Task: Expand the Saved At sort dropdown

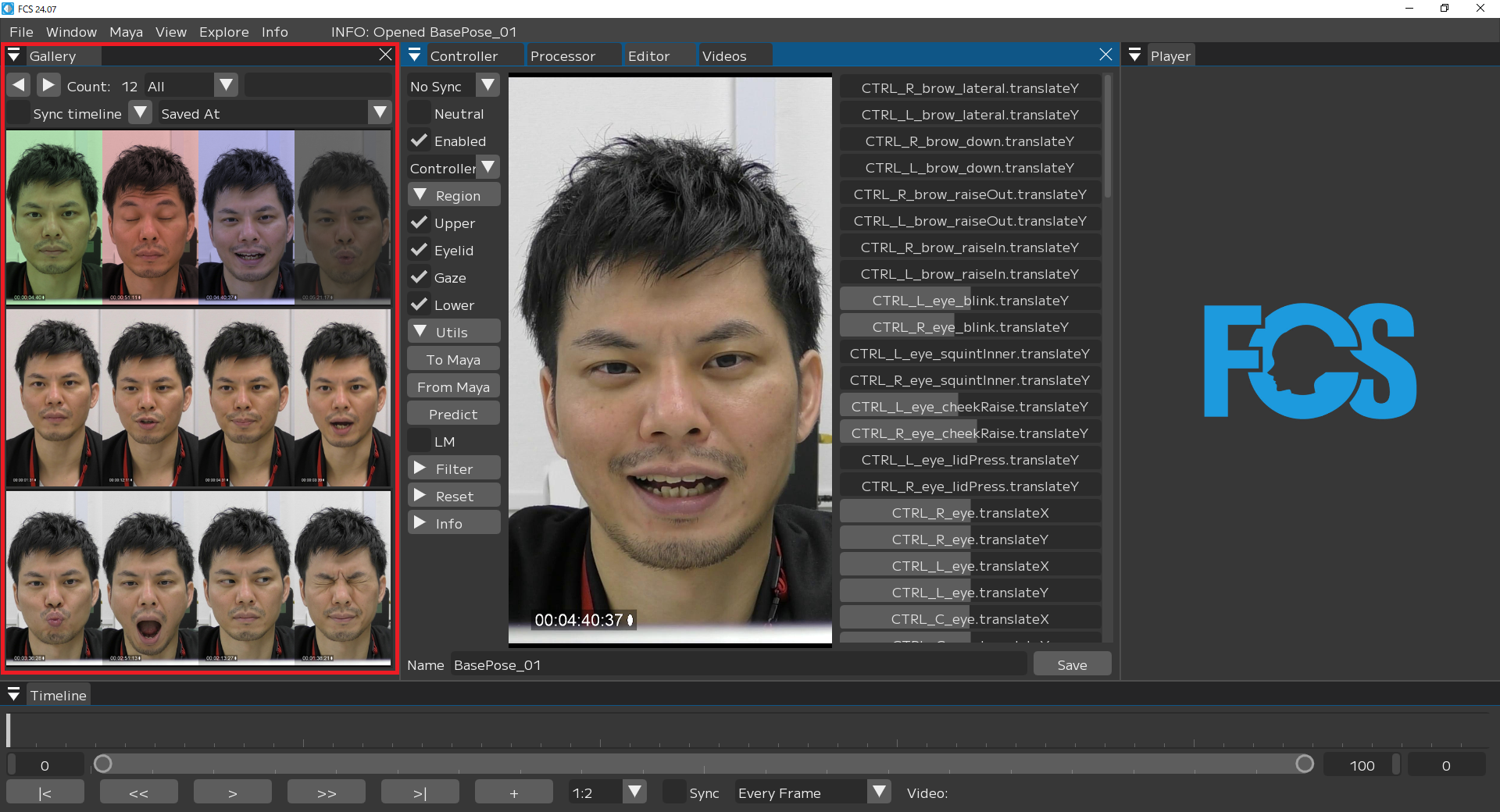Action: pyautogui.click(x=380, y=112)
